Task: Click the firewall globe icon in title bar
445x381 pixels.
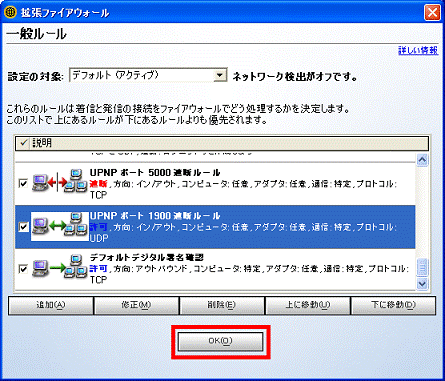Action: (10, 12)
